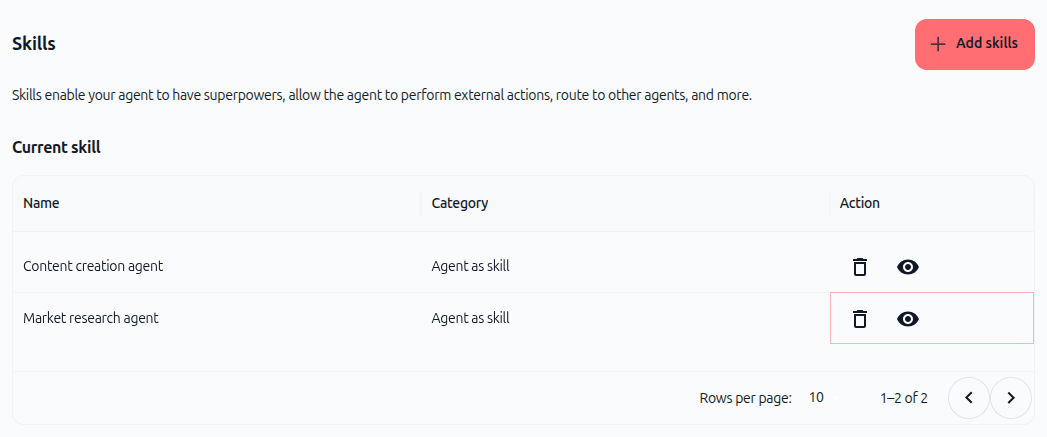Viewport: 1047px width, 437px height.
Task: Open the Rows per page dropdown showing 10
Action: point(816,398)
